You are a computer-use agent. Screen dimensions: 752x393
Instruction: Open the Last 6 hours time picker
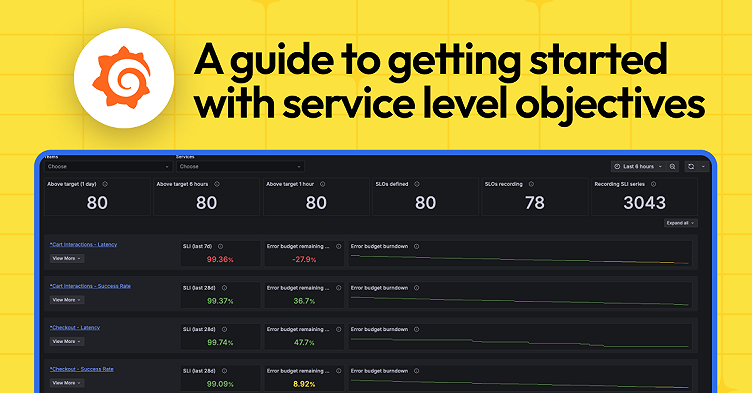pos(638,167)
